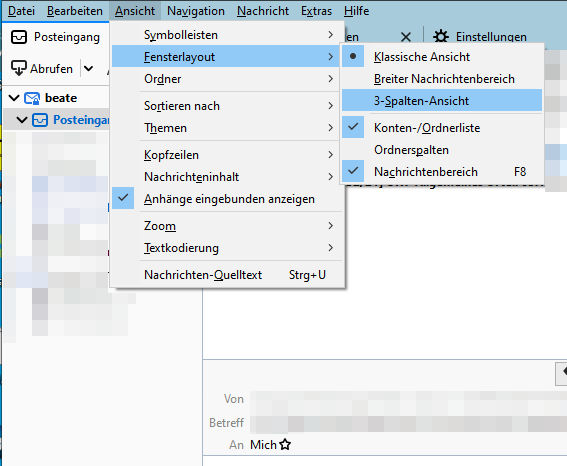Toggle Ordnerspalten option

[x=442, y=150]
